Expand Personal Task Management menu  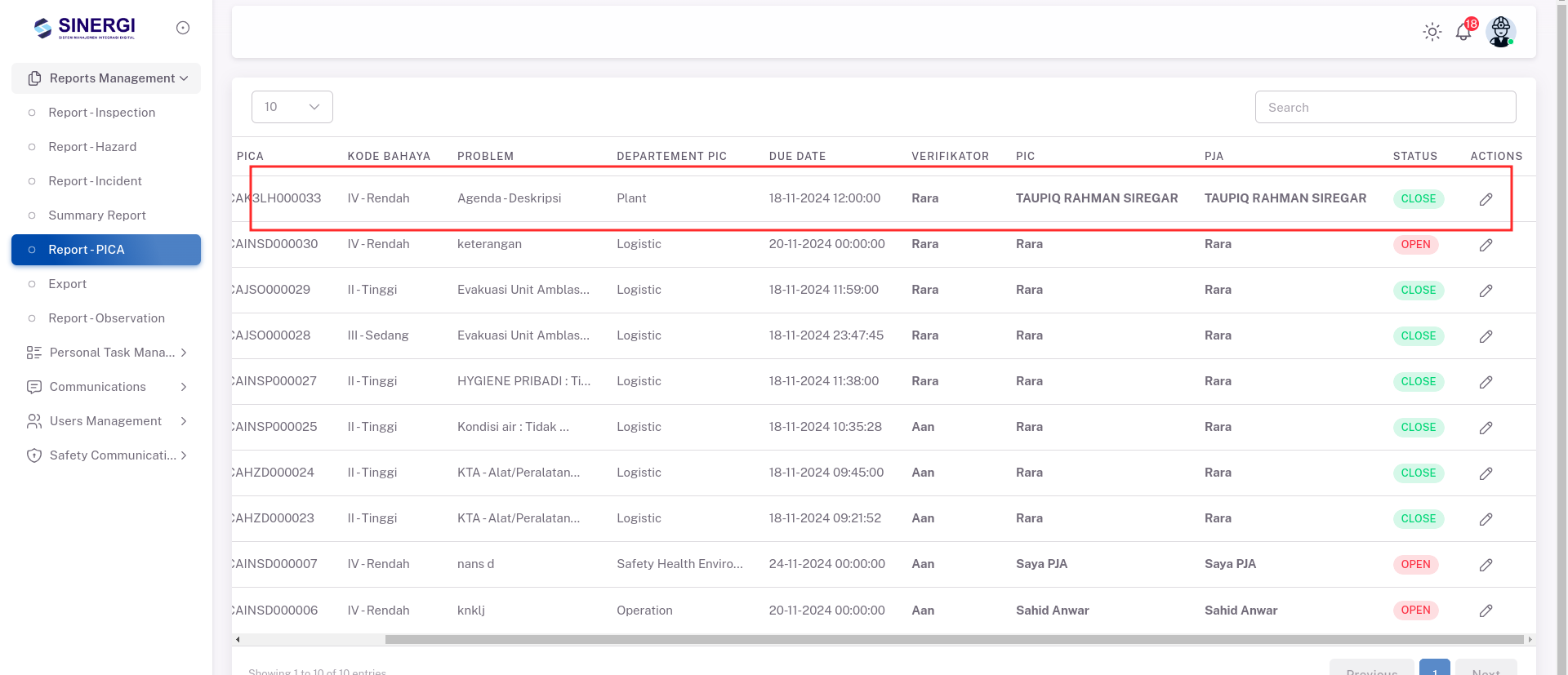click(x=106, y=353)
